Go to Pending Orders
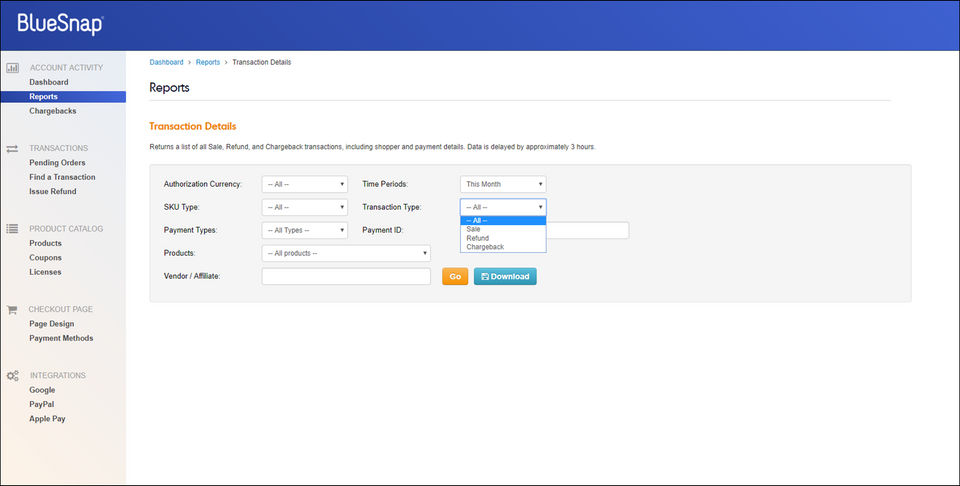Viewport: 960px width, 486px height. [58, 163]
